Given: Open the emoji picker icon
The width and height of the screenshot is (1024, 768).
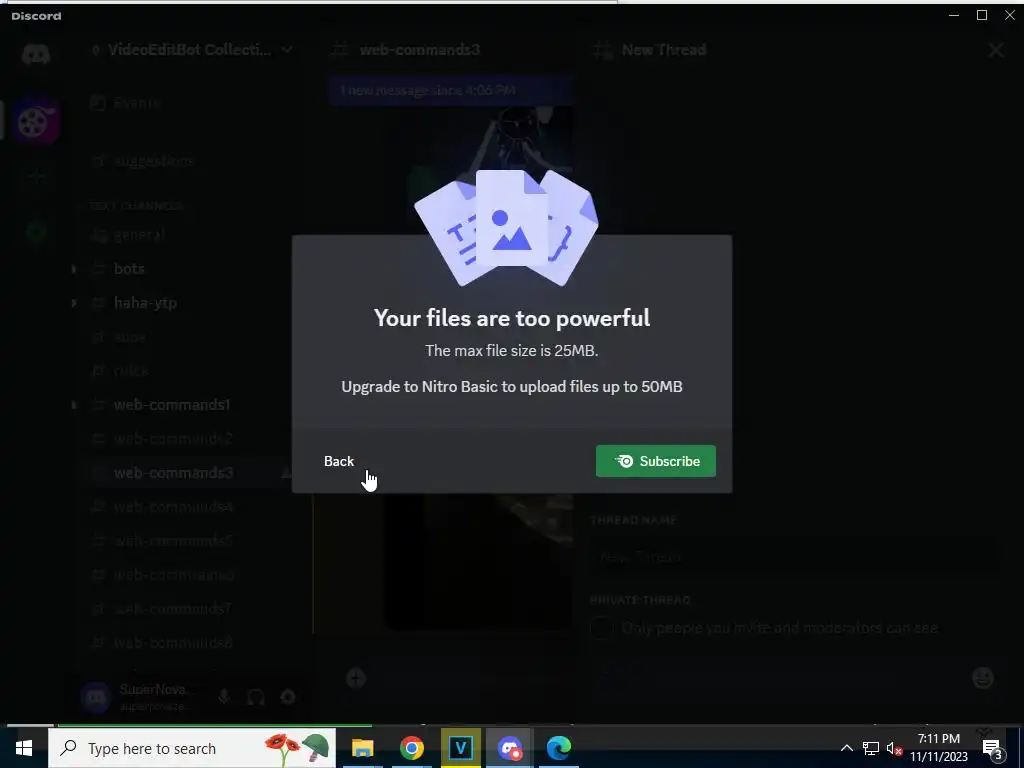Looking at the screenshot, I should pyautogui.click(x=983, y=677).
